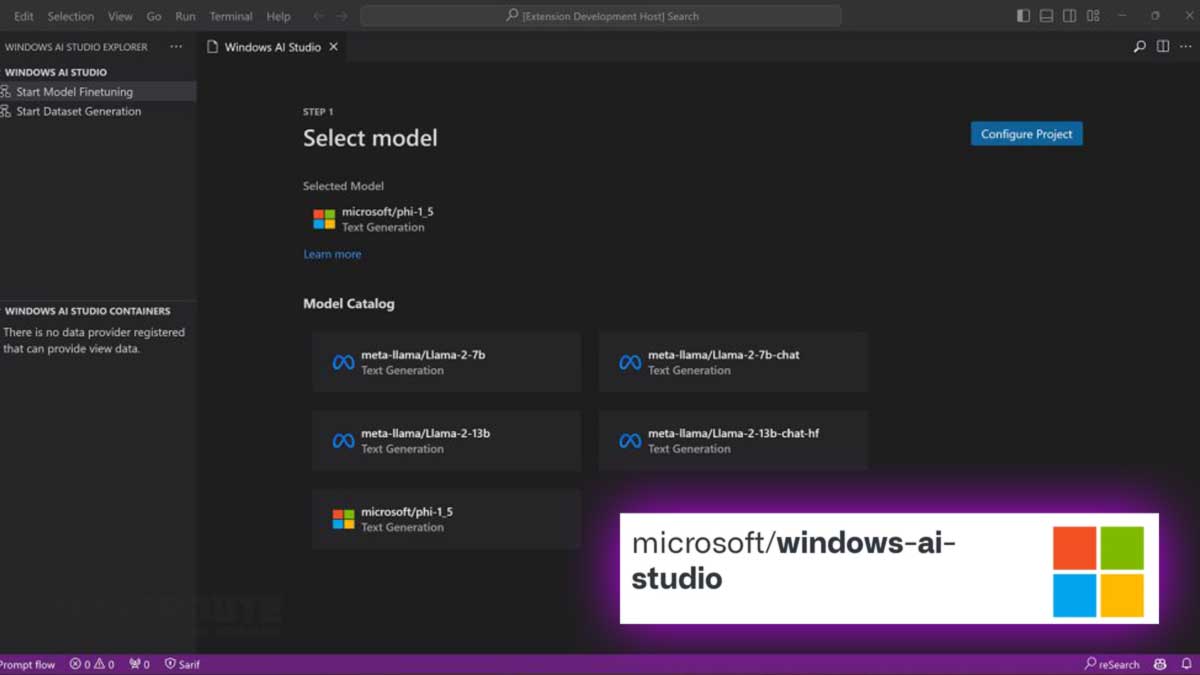Image resolution: width=1200 pixels, height=675 pixels.
Task: Open the customize layout control
Action: 1093,16
